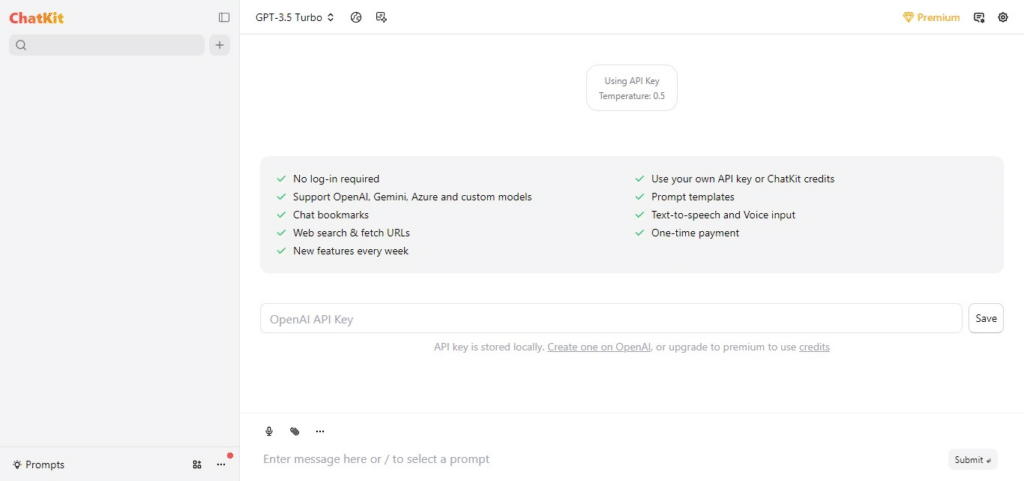Screen dimensions: 1024x481
Task: Focus the OpenAI API Key field
Action: coord(611,318)
